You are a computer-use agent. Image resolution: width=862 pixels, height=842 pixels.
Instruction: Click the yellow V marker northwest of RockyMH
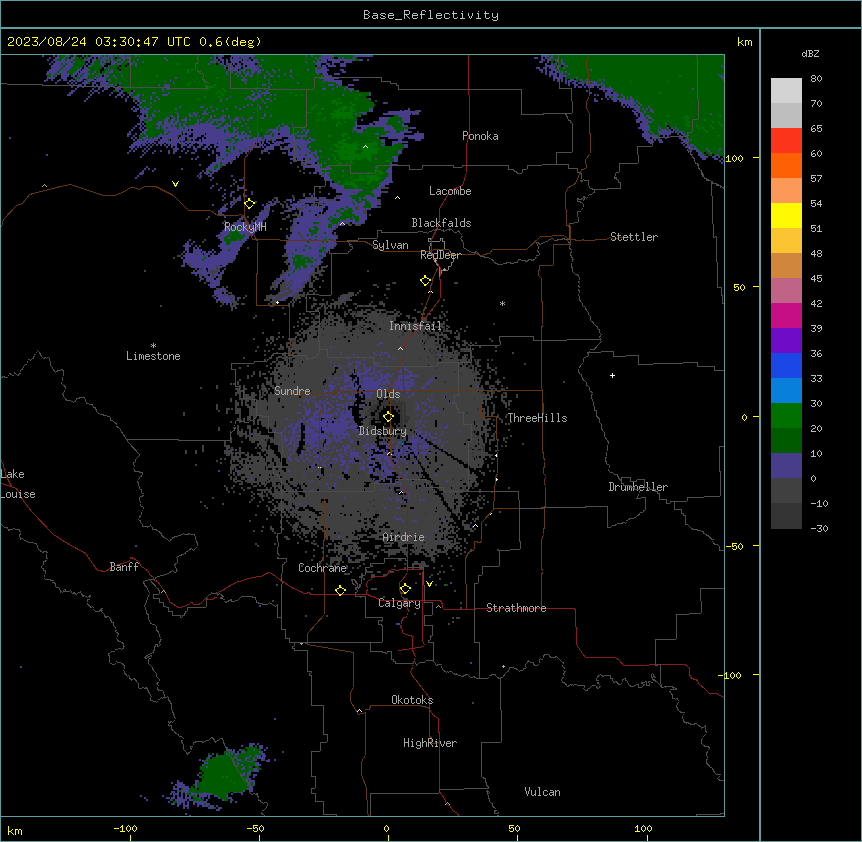[175, 184]
